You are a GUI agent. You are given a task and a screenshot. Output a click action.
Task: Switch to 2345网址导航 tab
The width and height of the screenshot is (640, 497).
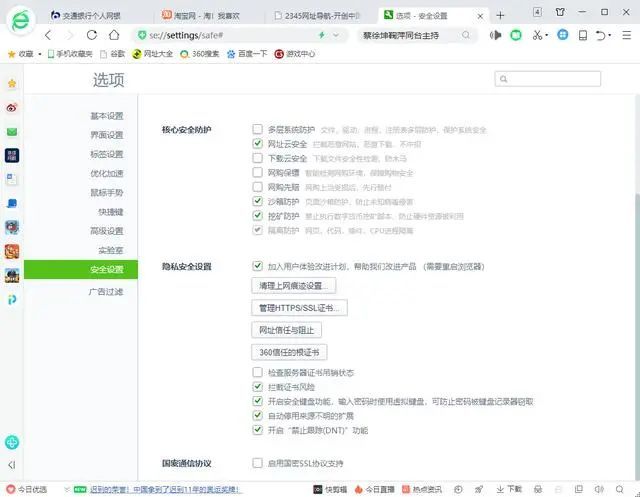(318, 16)
